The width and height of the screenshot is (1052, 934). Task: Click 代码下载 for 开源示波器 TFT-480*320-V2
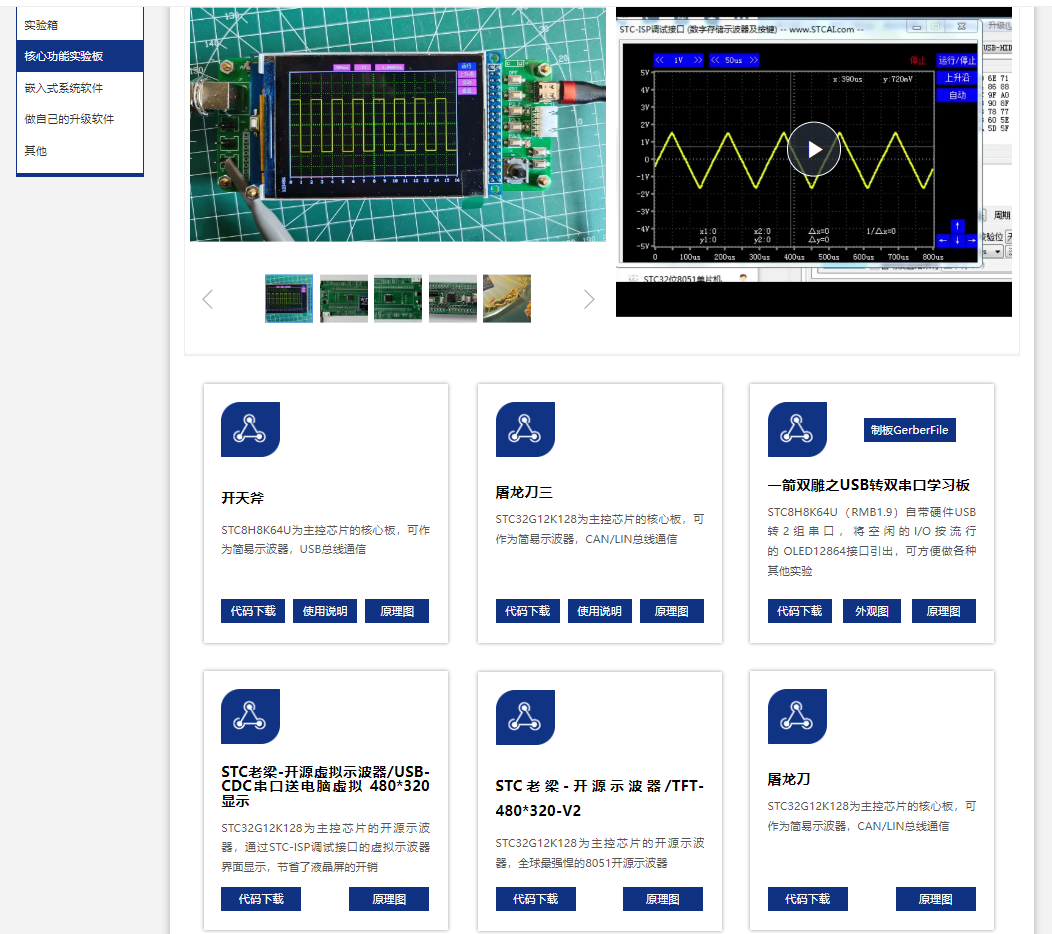point(535,899)
